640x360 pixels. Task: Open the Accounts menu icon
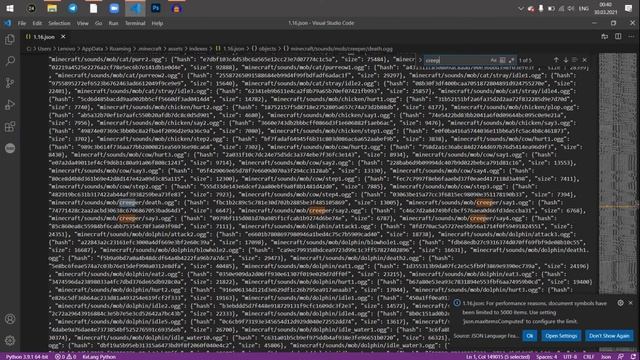10,319
